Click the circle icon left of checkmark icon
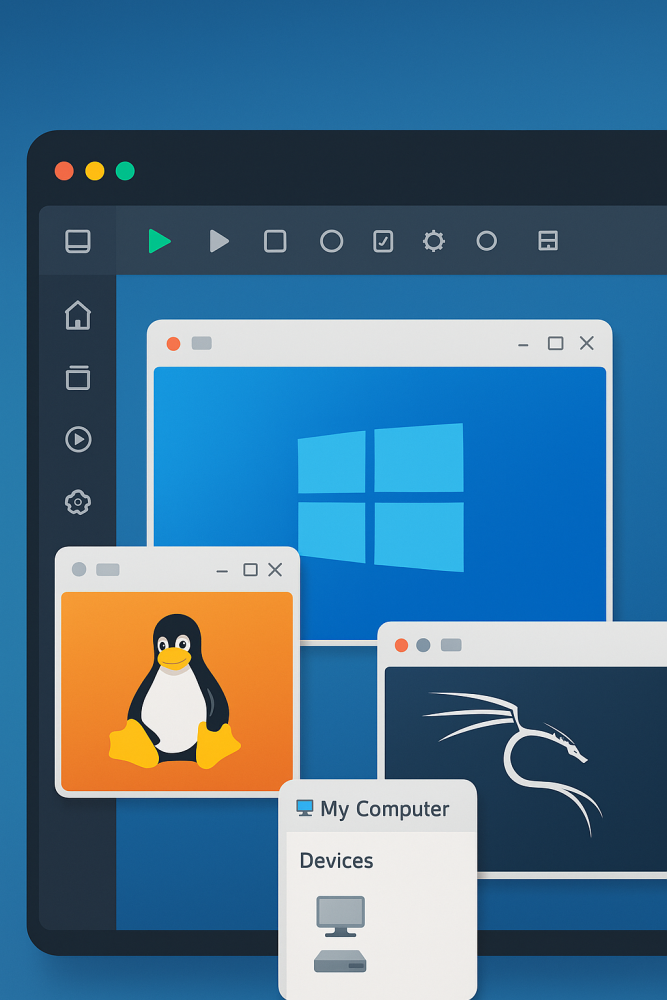The height and width of the screenshot is (1000, 667). (332, 242)
